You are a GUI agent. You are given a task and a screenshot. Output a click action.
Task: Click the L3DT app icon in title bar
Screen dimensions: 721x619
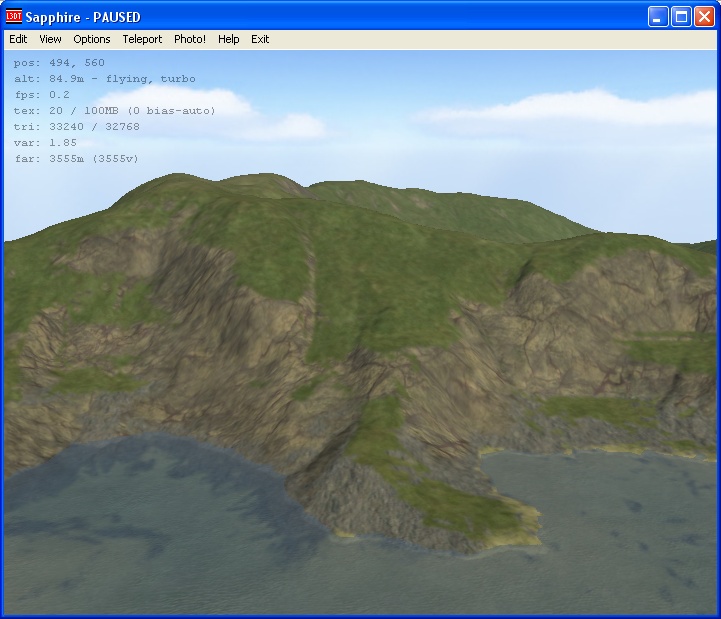pos(14,17)
